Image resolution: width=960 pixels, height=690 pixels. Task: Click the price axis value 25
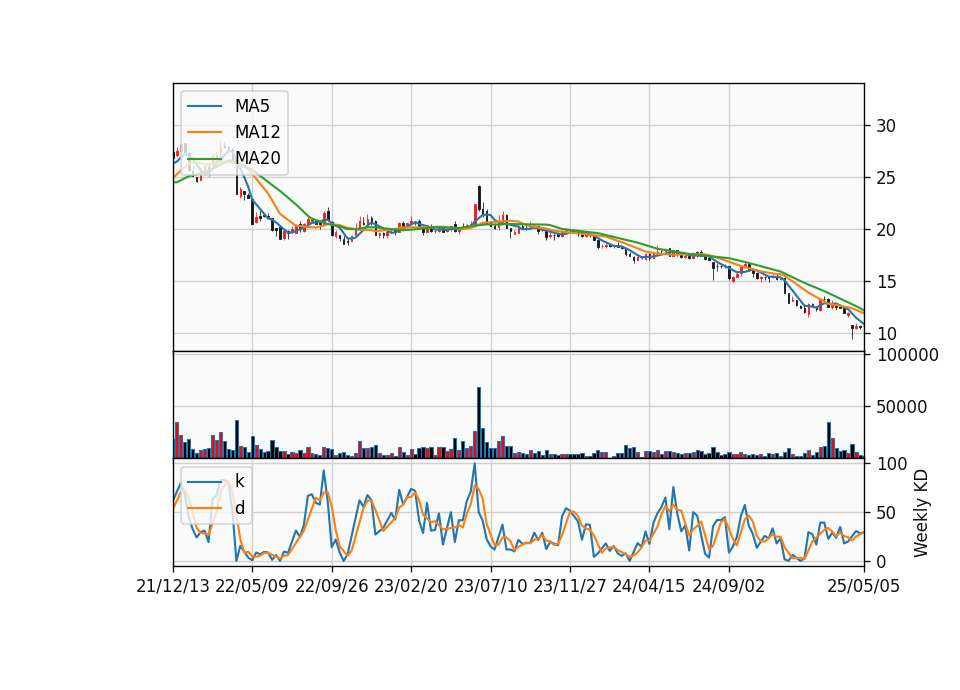point(886,178)
